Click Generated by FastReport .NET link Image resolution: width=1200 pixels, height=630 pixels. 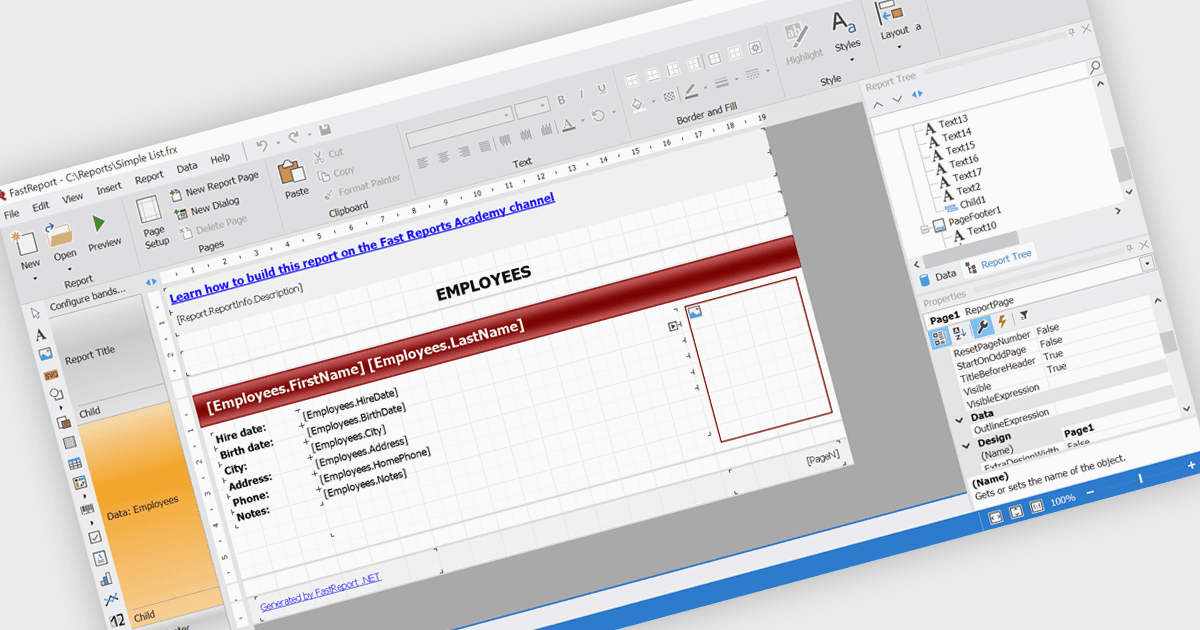tap(320, 591)
